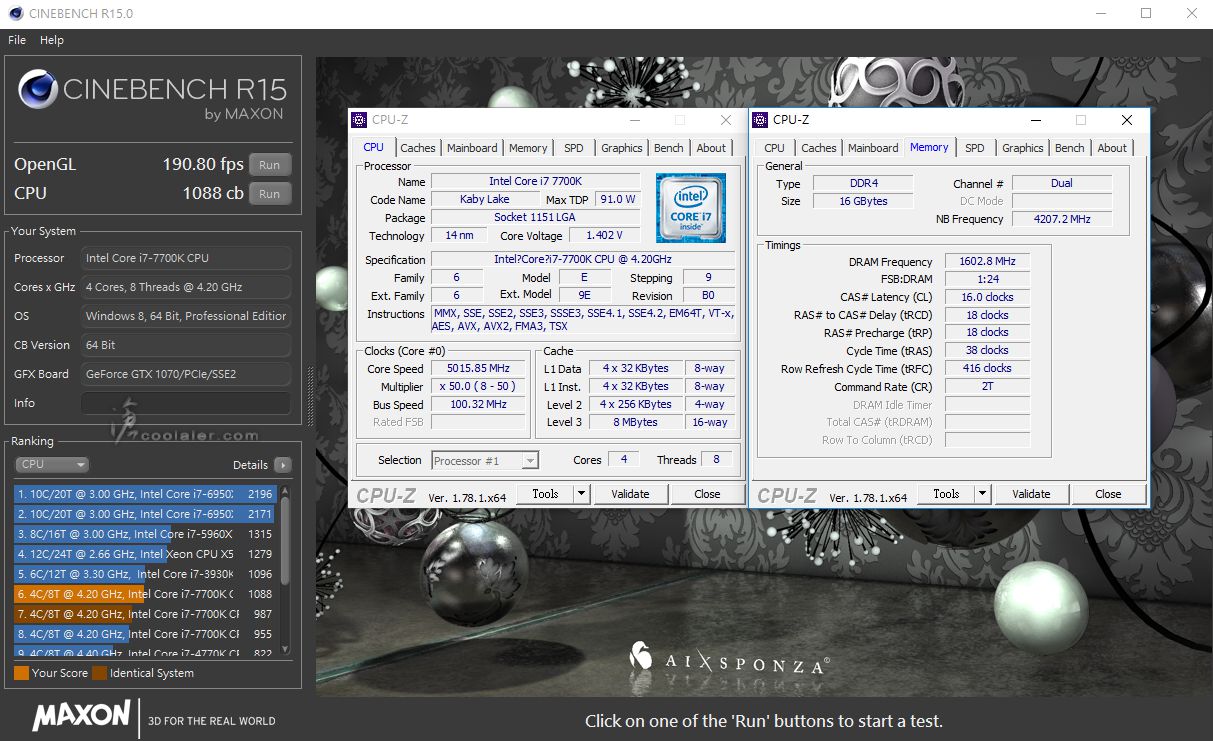Switch to Mainboard tab in right CPU-Z window

(873, 148)
